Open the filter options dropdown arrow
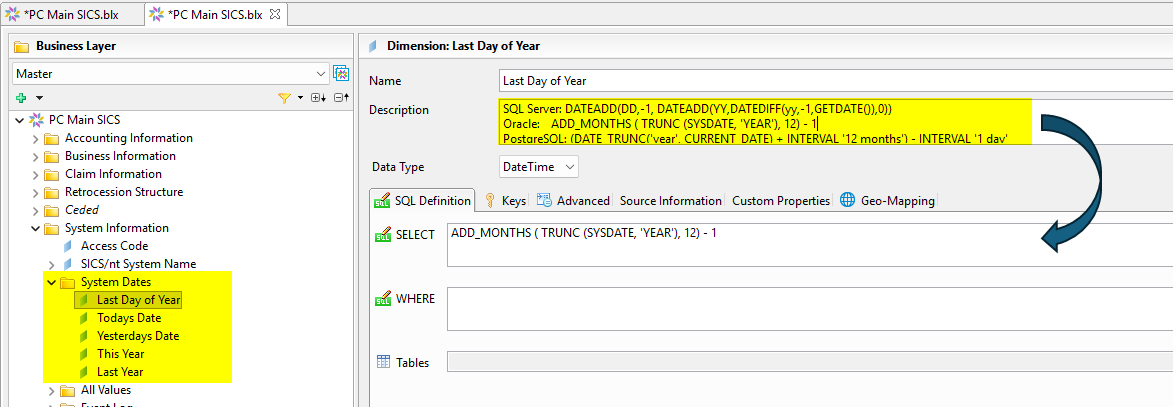 click(301, 98)
